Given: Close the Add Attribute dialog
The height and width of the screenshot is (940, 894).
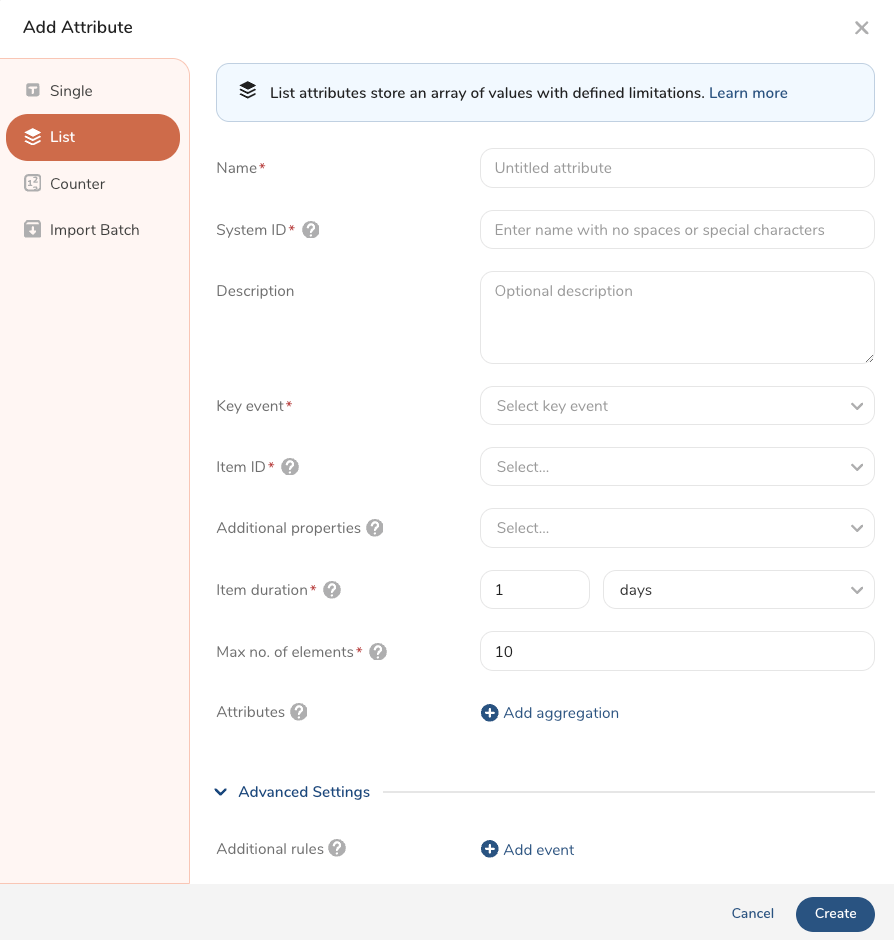Looking at the screenshot, I should point(861,28).
